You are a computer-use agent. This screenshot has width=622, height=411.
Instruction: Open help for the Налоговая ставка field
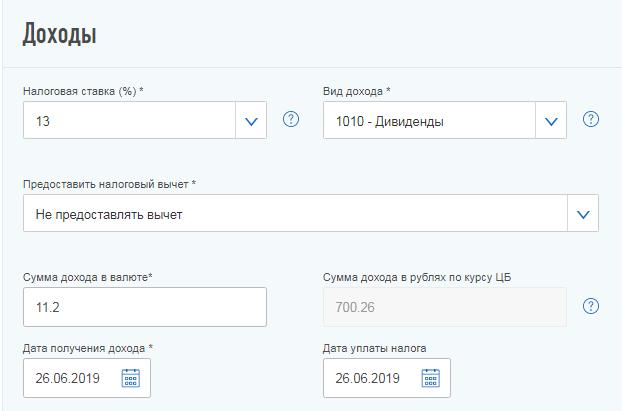coord(291,119)
